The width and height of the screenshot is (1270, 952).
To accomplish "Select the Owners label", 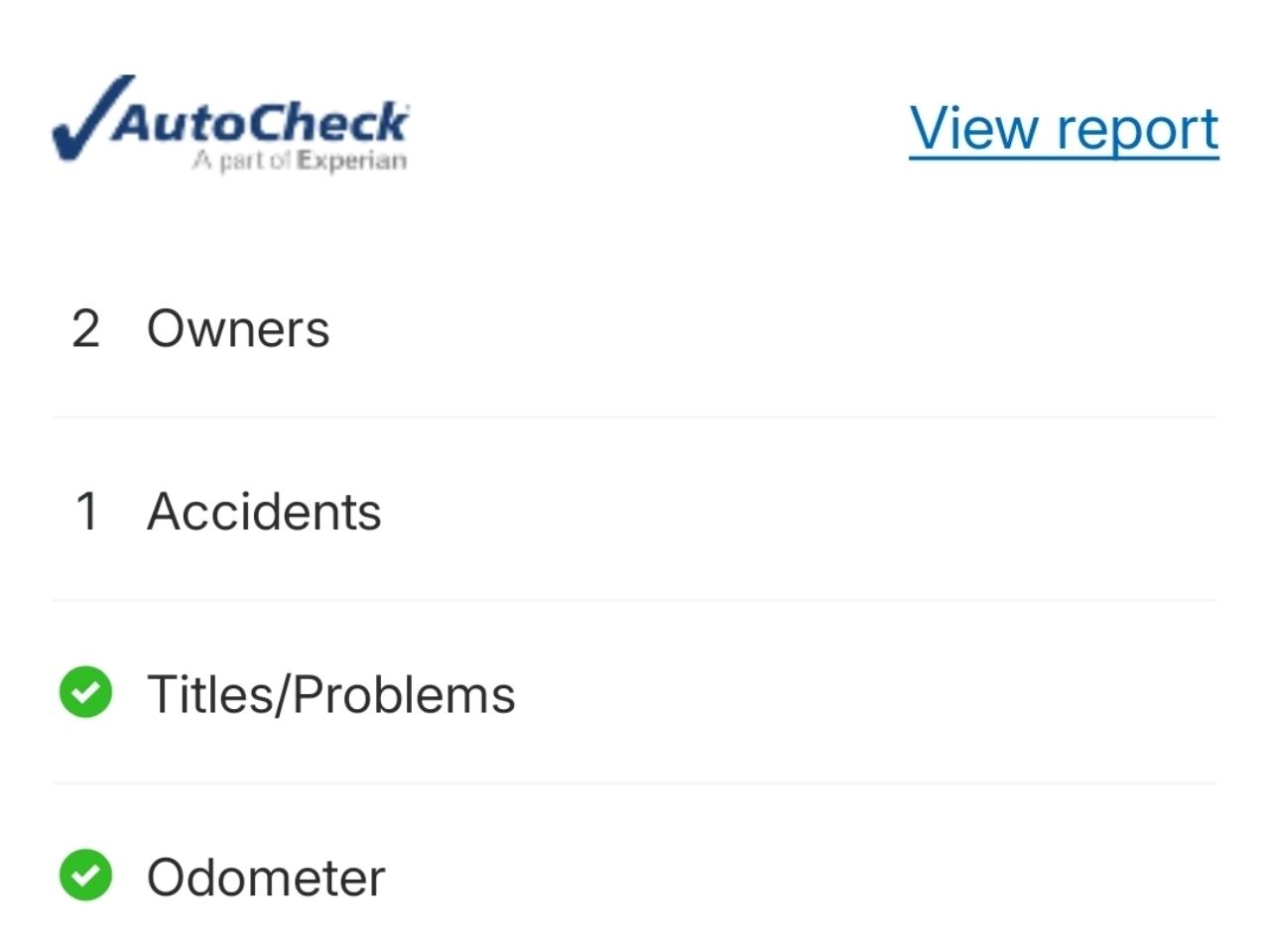I will [238, 328].
